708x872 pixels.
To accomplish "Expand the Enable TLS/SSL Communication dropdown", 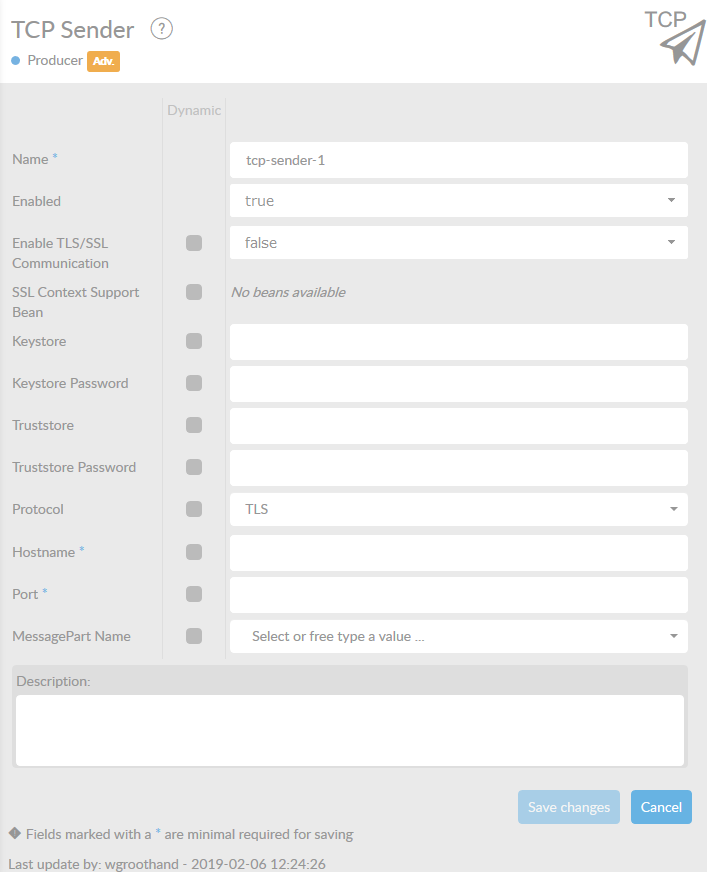I will tap(458, 243).
